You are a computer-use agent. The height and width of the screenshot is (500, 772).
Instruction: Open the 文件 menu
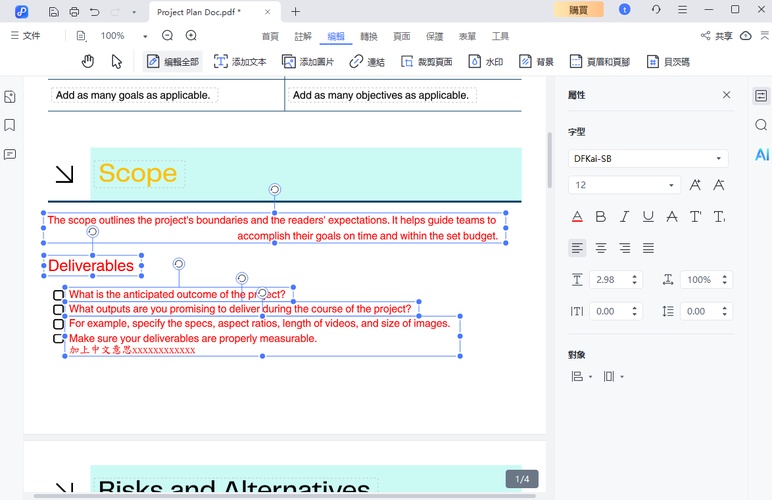click(x=26, y=36)
